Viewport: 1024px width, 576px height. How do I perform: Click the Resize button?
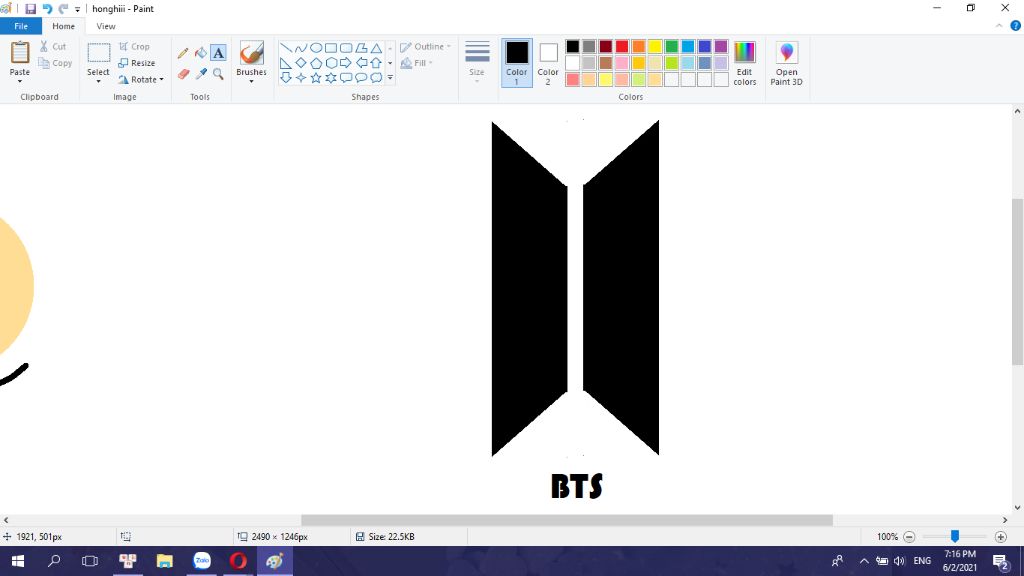(x=136, y=63)
